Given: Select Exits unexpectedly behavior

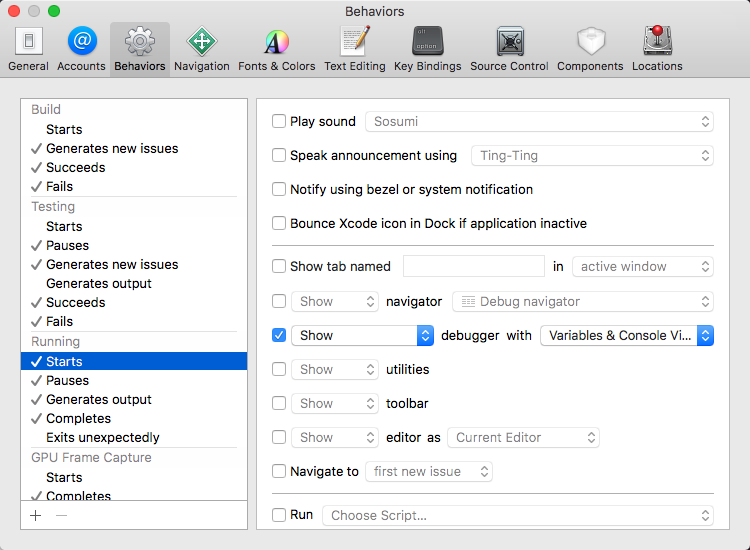Looking at the screenshot, I should coord(134,438).
